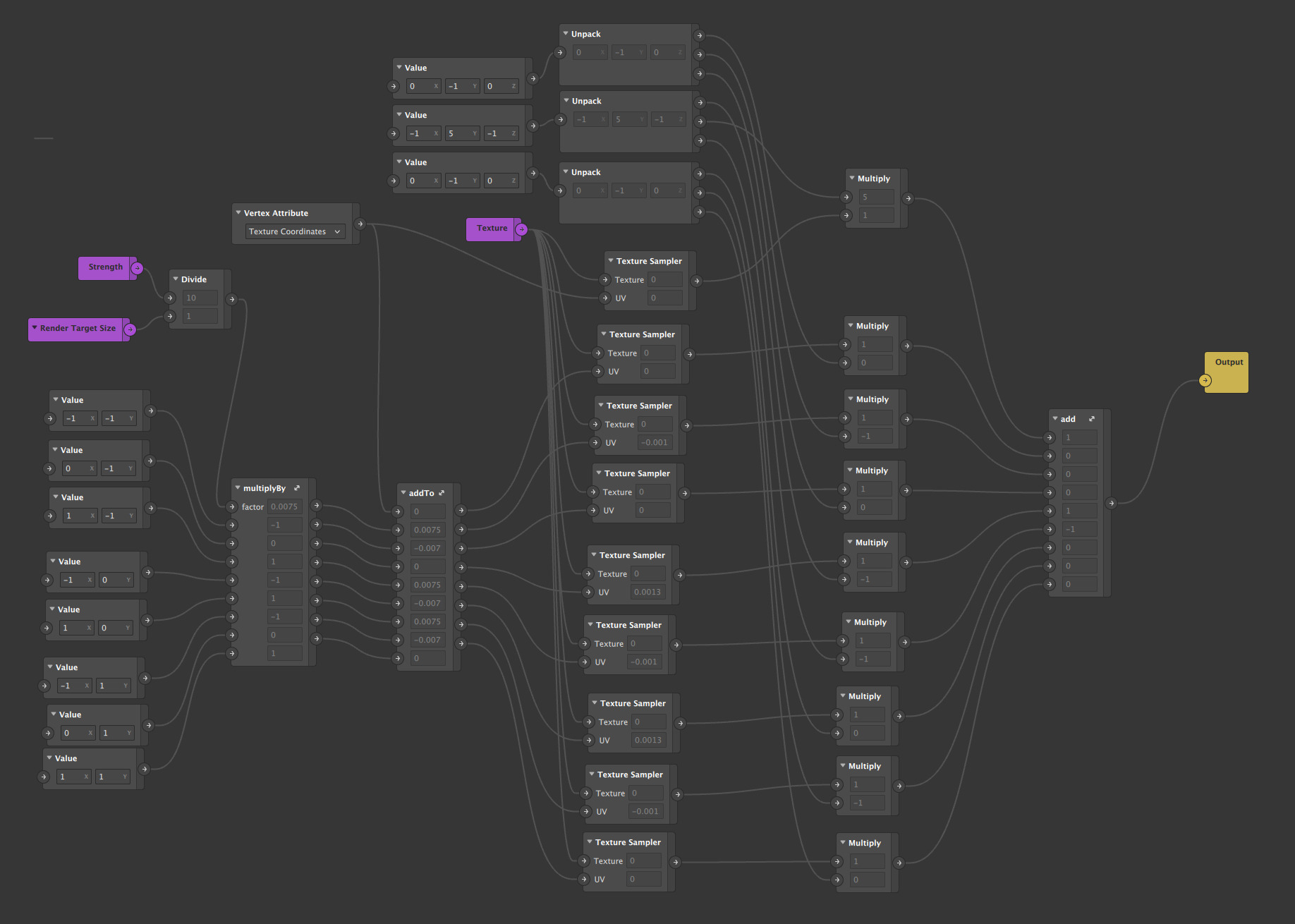The height and width of the screenshot is (924, 1295).
Task: Click the Strength parameter's output port
Action: click(x=138, y=268)
